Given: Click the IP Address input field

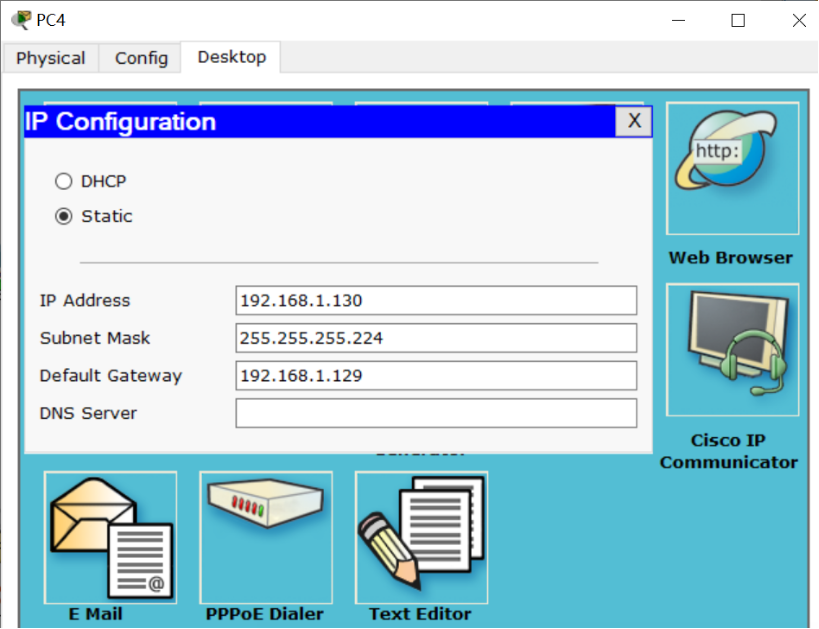Looking at the screenshot, I should pyautogui.click(x=436, y=300).
